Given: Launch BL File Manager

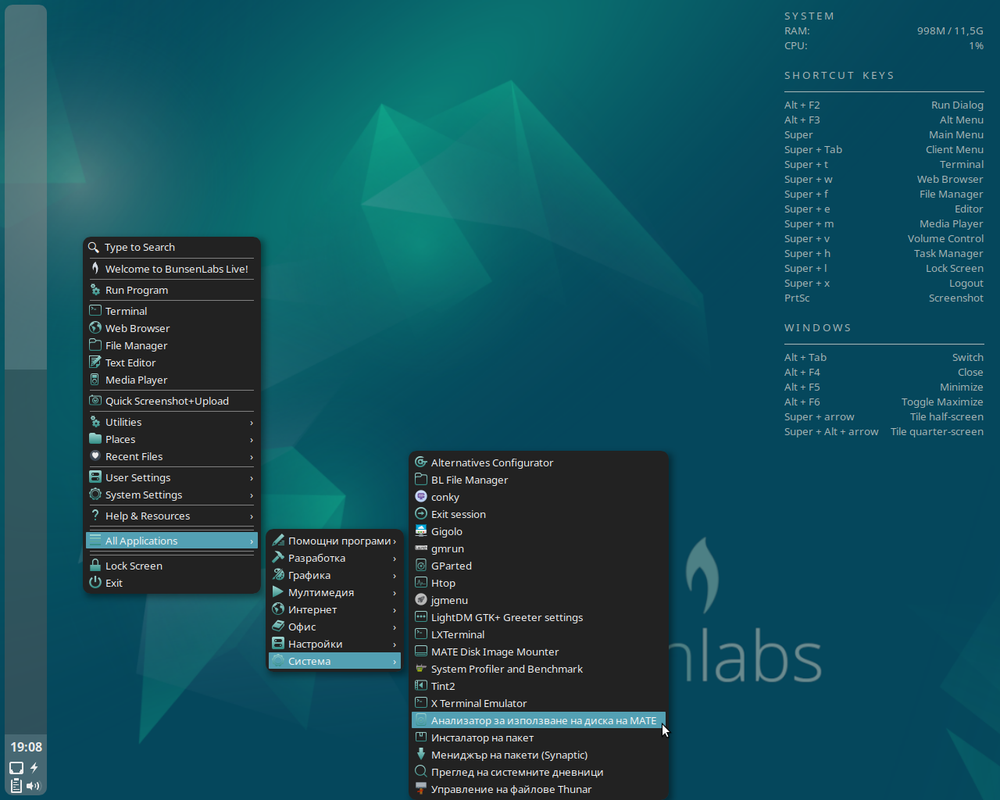Looking at the screenshot, I should [539, 479].
